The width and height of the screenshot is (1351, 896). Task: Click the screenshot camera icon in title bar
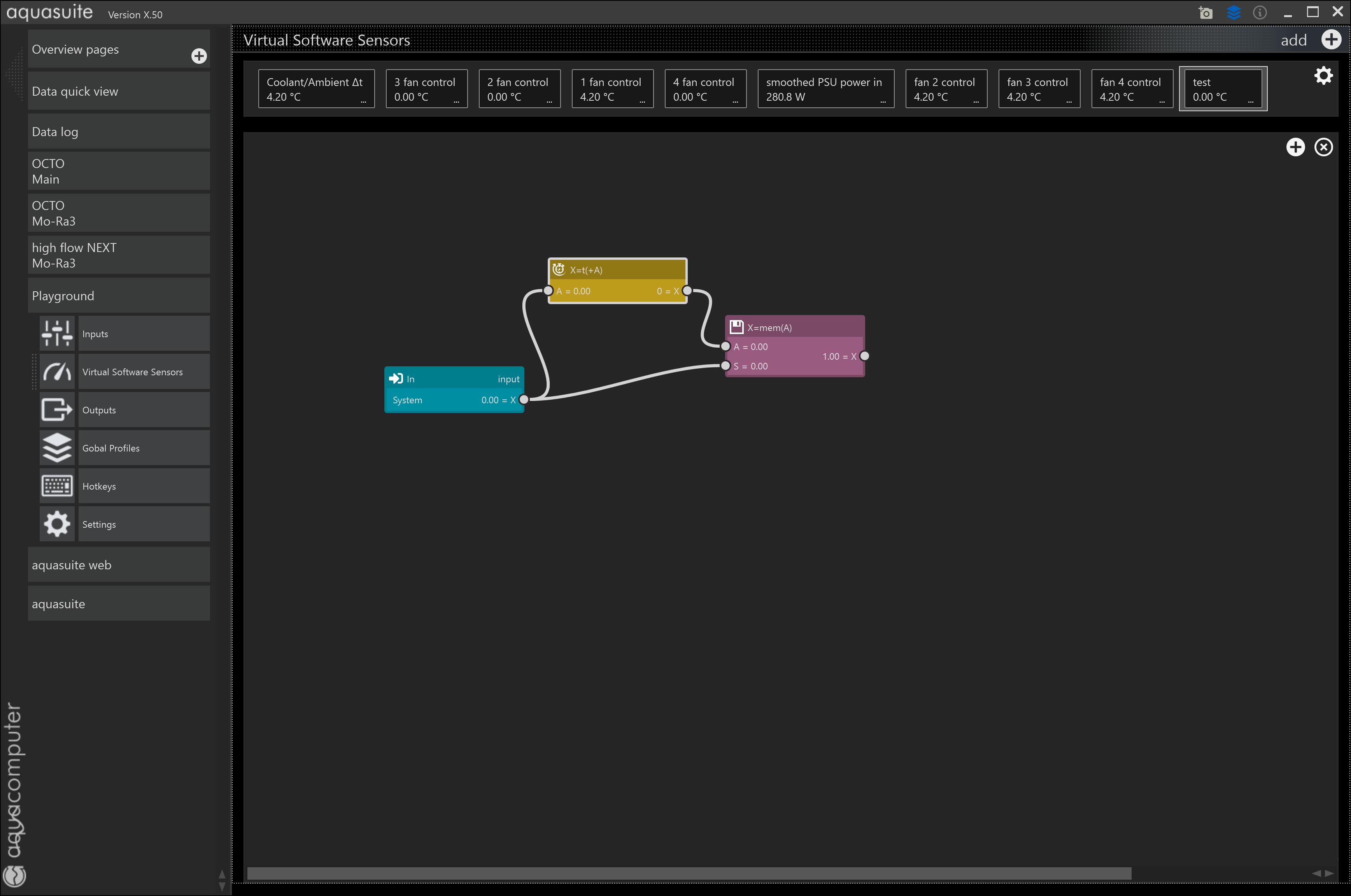click(1206, 12)
